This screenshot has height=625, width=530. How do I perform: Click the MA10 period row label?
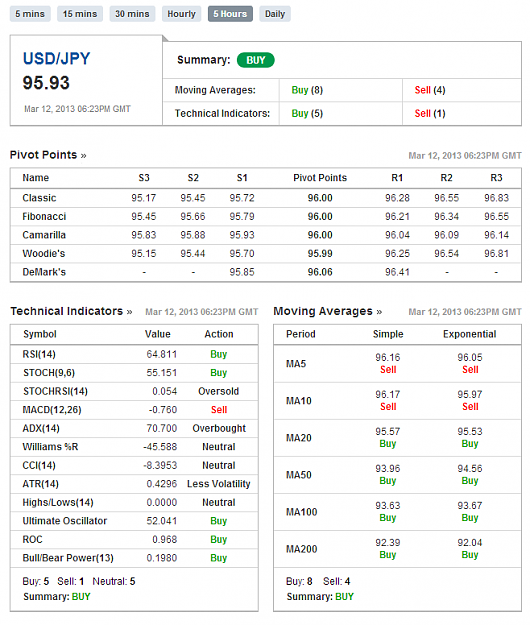(x=299, y=401)
